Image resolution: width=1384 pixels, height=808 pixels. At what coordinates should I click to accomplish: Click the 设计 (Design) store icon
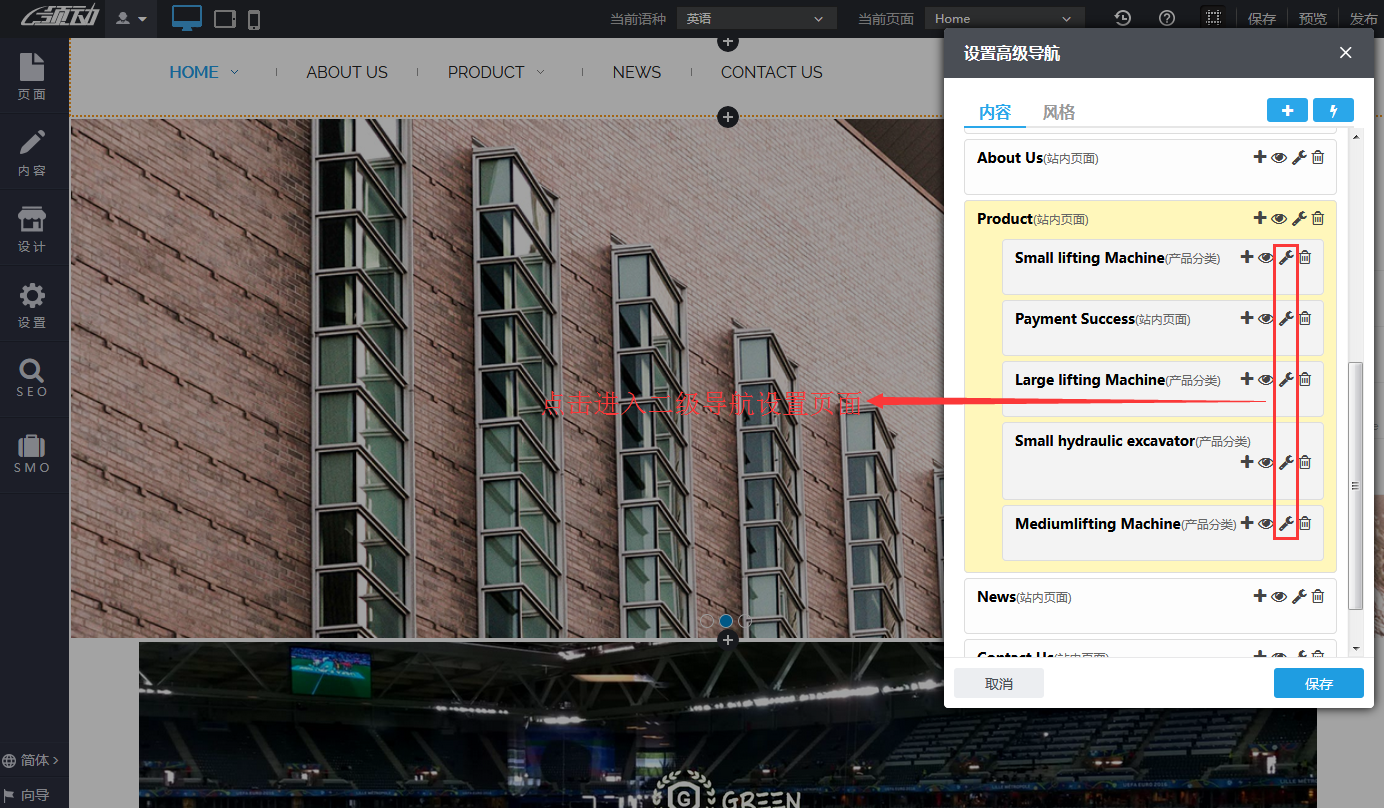pyautogui.click(x=32, y=230)
